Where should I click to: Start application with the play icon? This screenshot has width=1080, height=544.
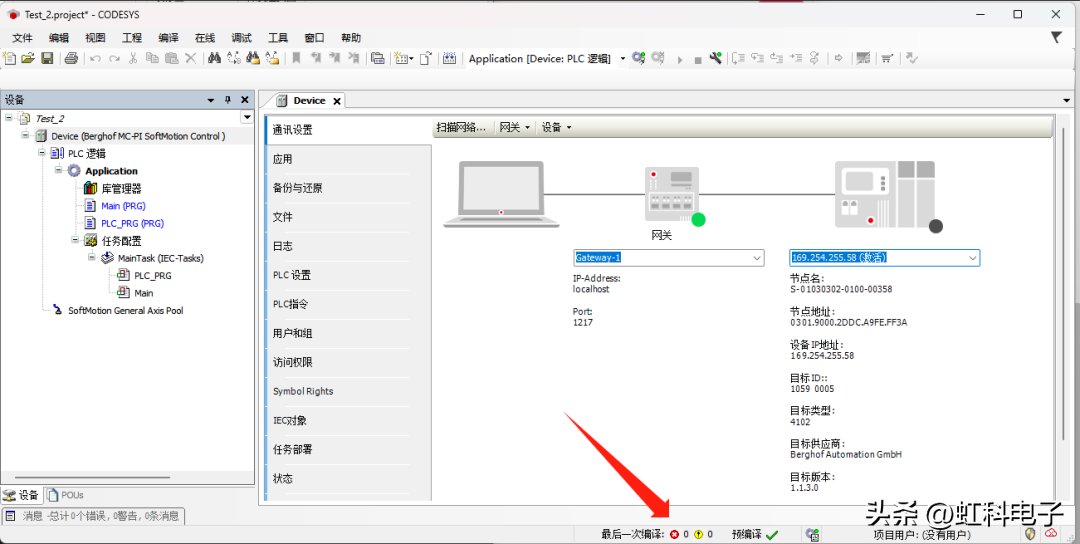[680, 60]
